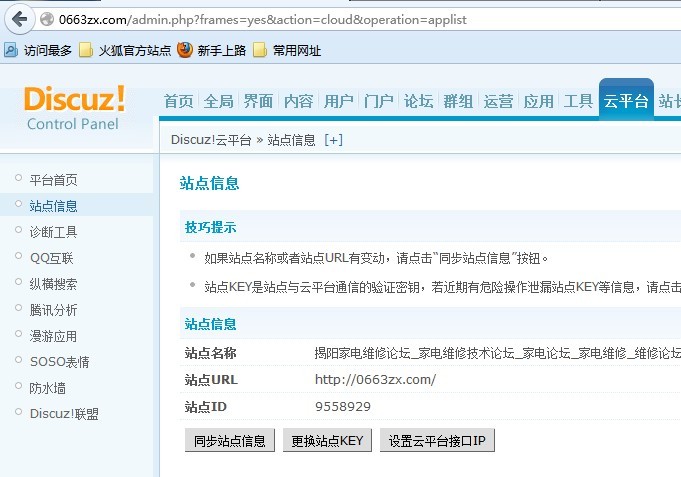Click the 同步站点信息 button

[230, 441]
